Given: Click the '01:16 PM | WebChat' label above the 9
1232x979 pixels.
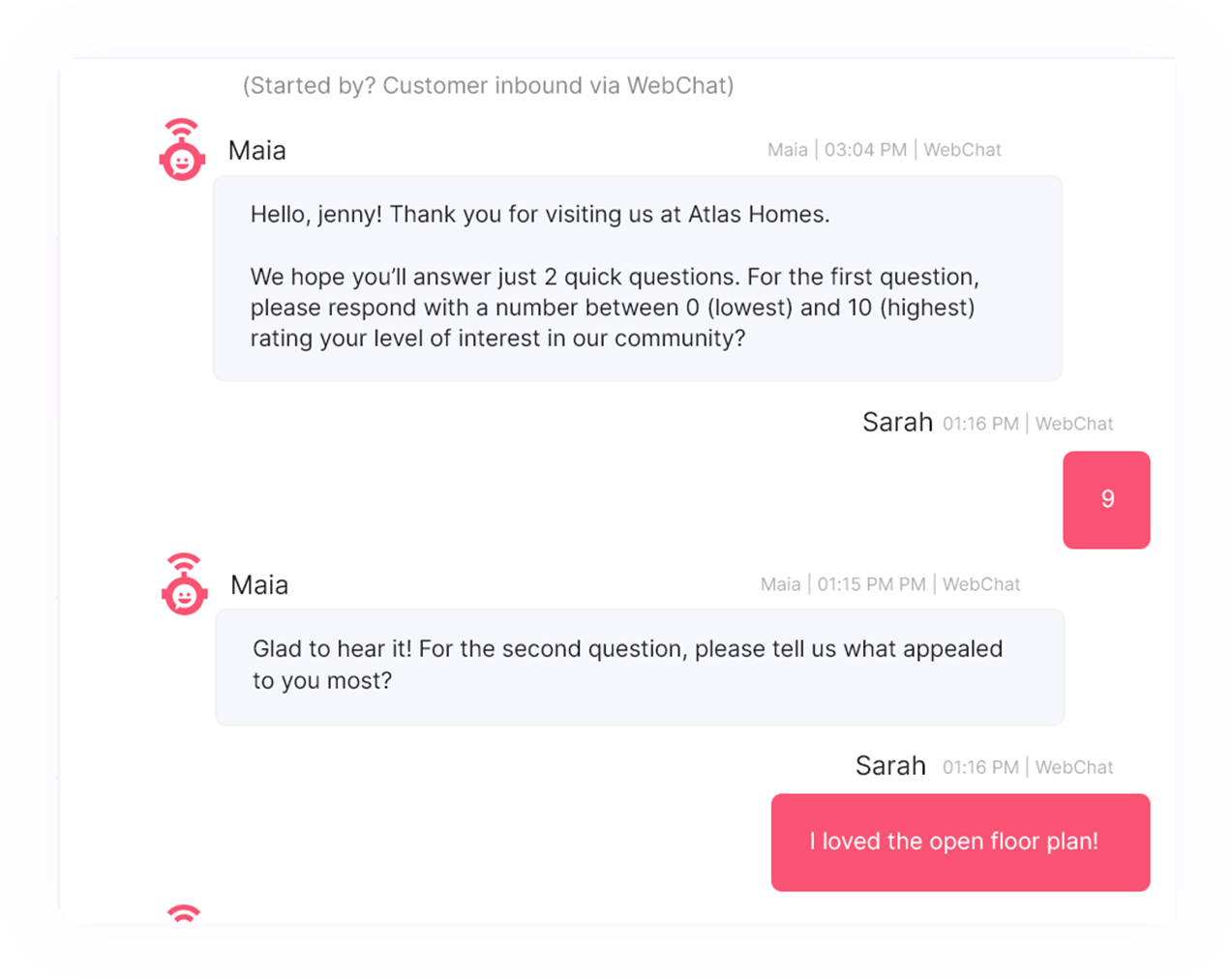Looking at the screenshot, I should (x=1028, y=424).
